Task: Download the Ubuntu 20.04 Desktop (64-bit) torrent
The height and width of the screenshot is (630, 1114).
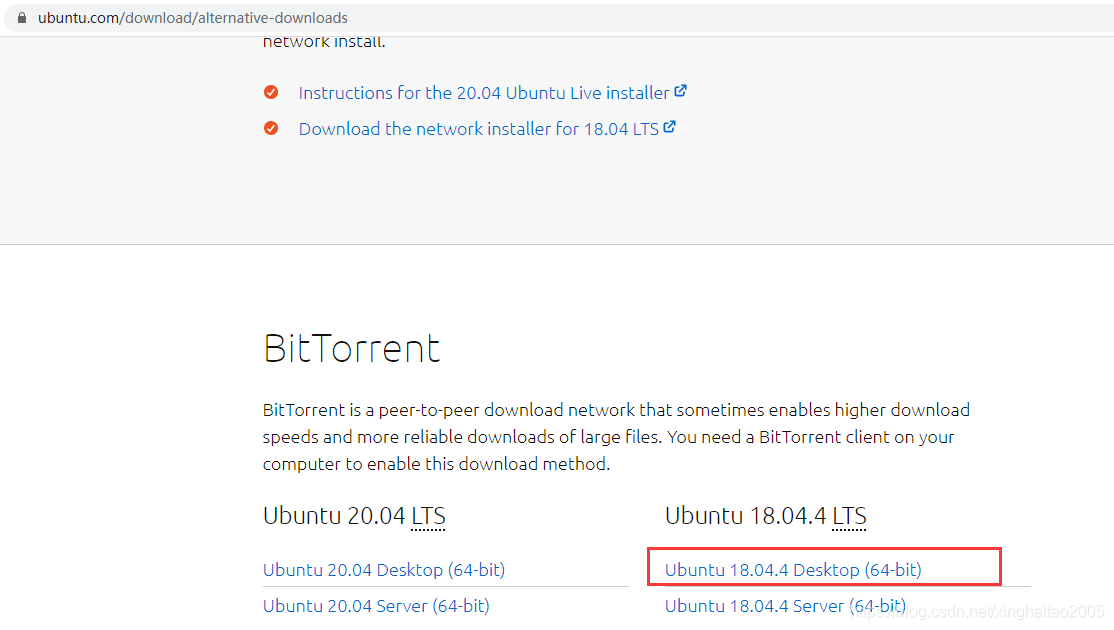Action: coord(384,570)
